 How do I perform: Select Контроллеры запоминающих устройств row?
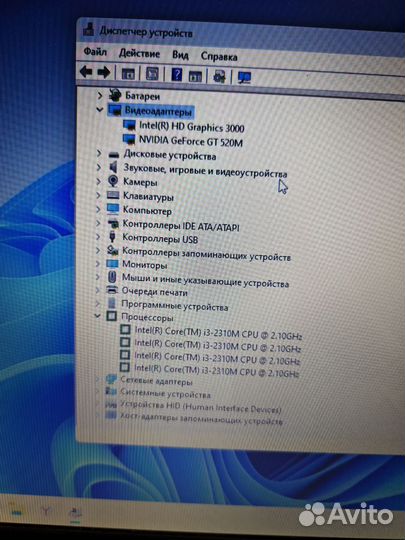tap(206, 254)
